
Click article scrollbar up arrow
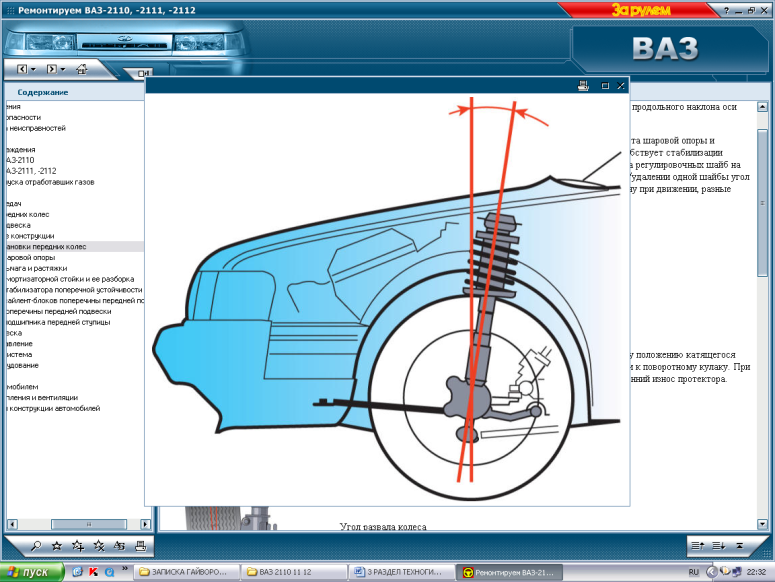[x=762, y=107]
